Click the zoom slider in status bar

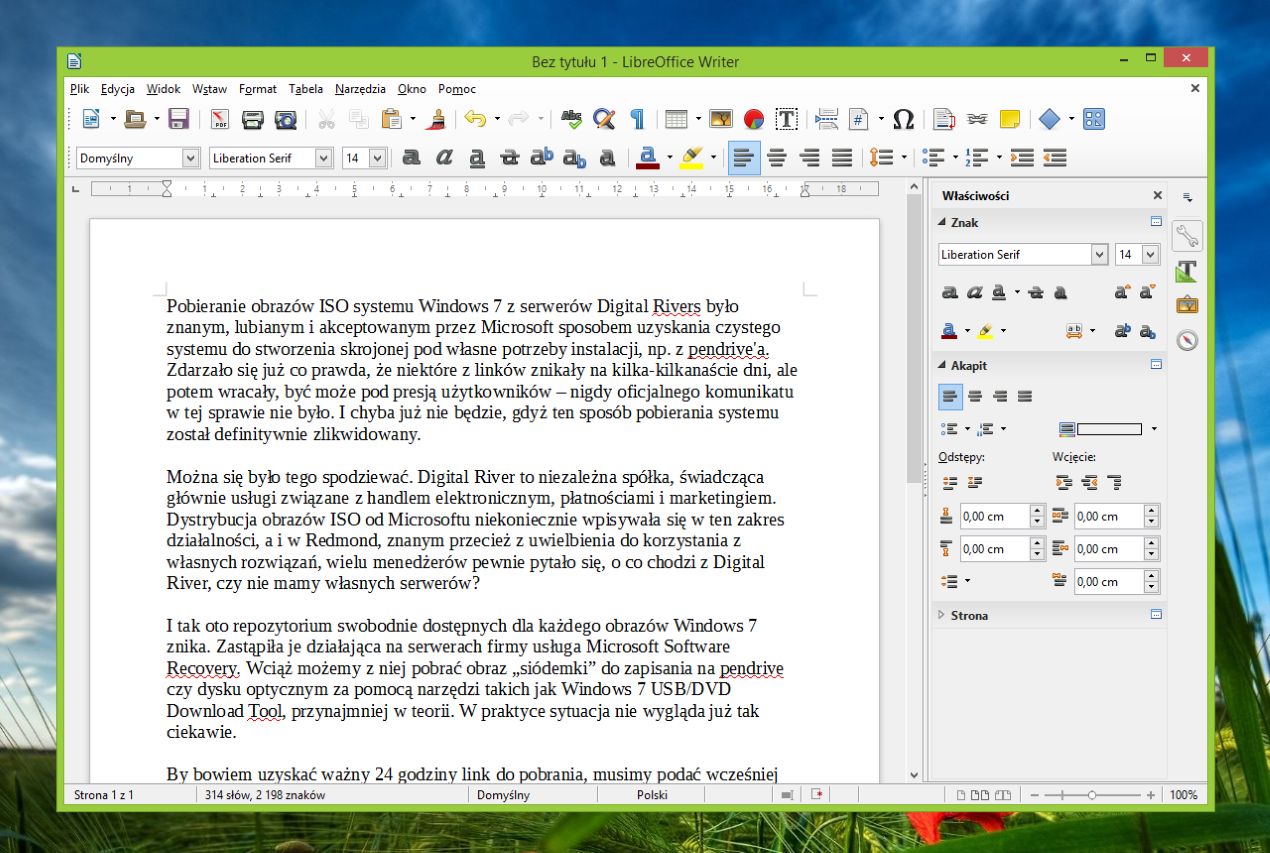(1091, 795)
